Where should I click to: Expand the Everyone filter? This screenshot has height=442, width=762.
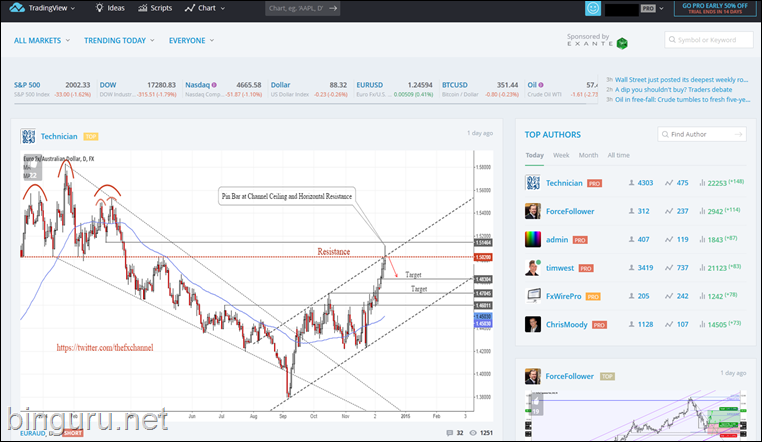point(191,40)
